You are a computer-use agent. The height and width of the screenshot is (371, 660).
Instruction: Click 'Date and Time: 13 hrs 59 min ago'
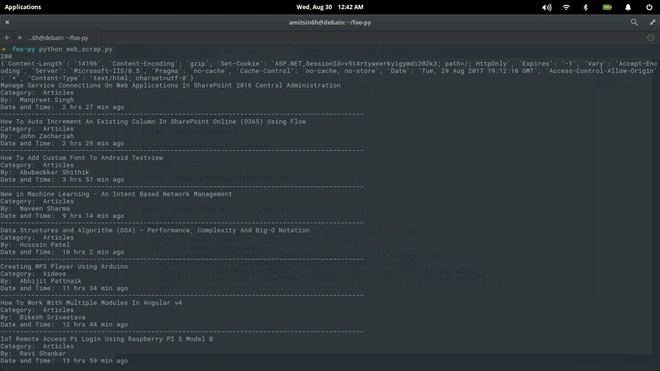coord(64,361)
